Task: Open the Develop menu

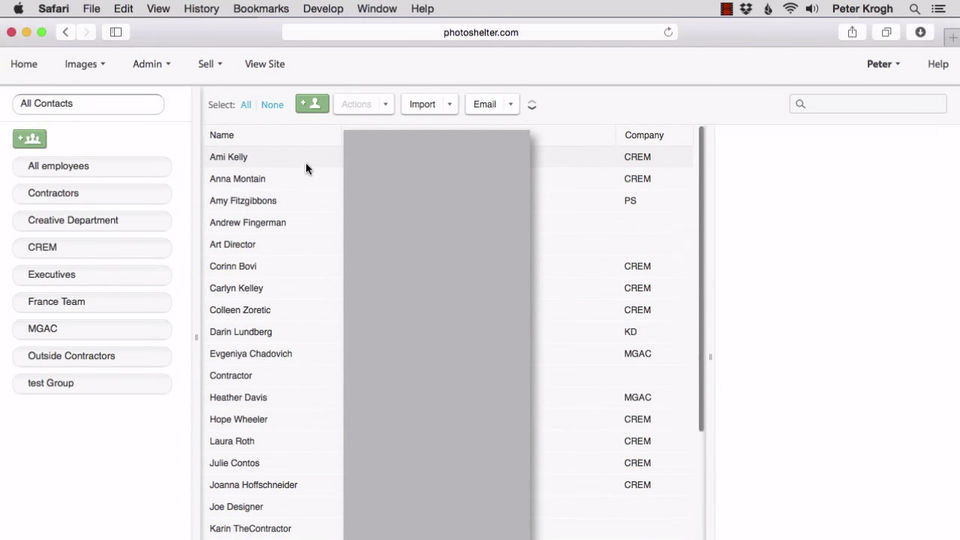Action: click(323, 9)
